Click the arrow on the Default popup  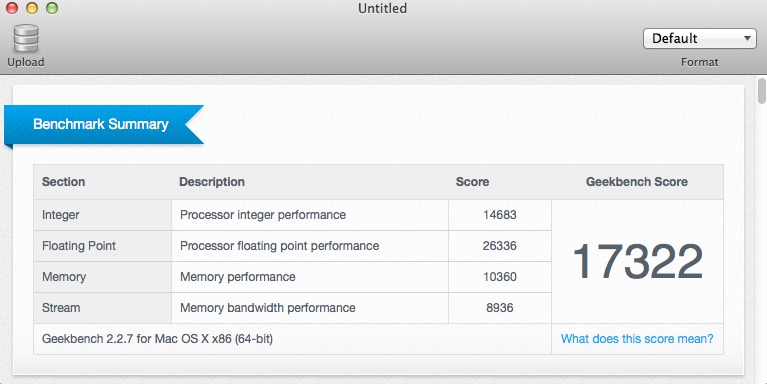point(747,38)
